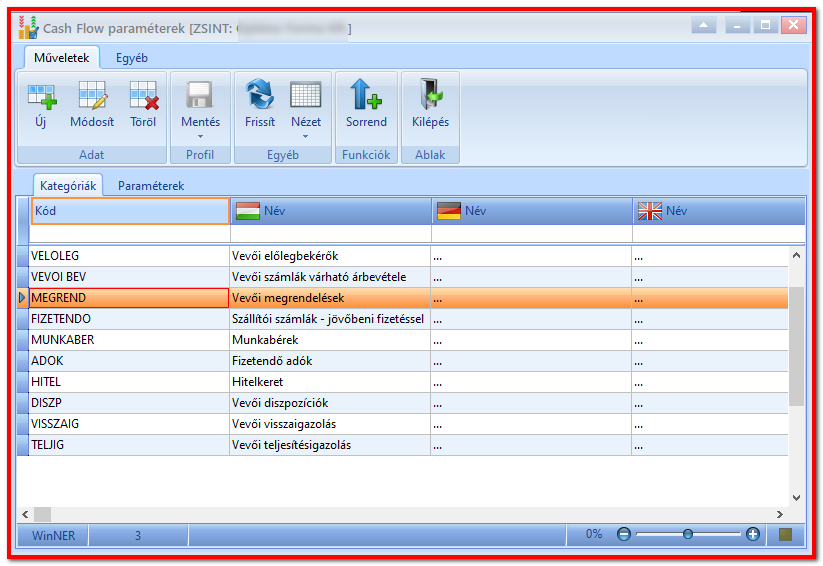The height and width of the screenshot is (566, 823).
Task: Select the MEGREND code cell
Action: pyautogui.click(x=129, y=298)
